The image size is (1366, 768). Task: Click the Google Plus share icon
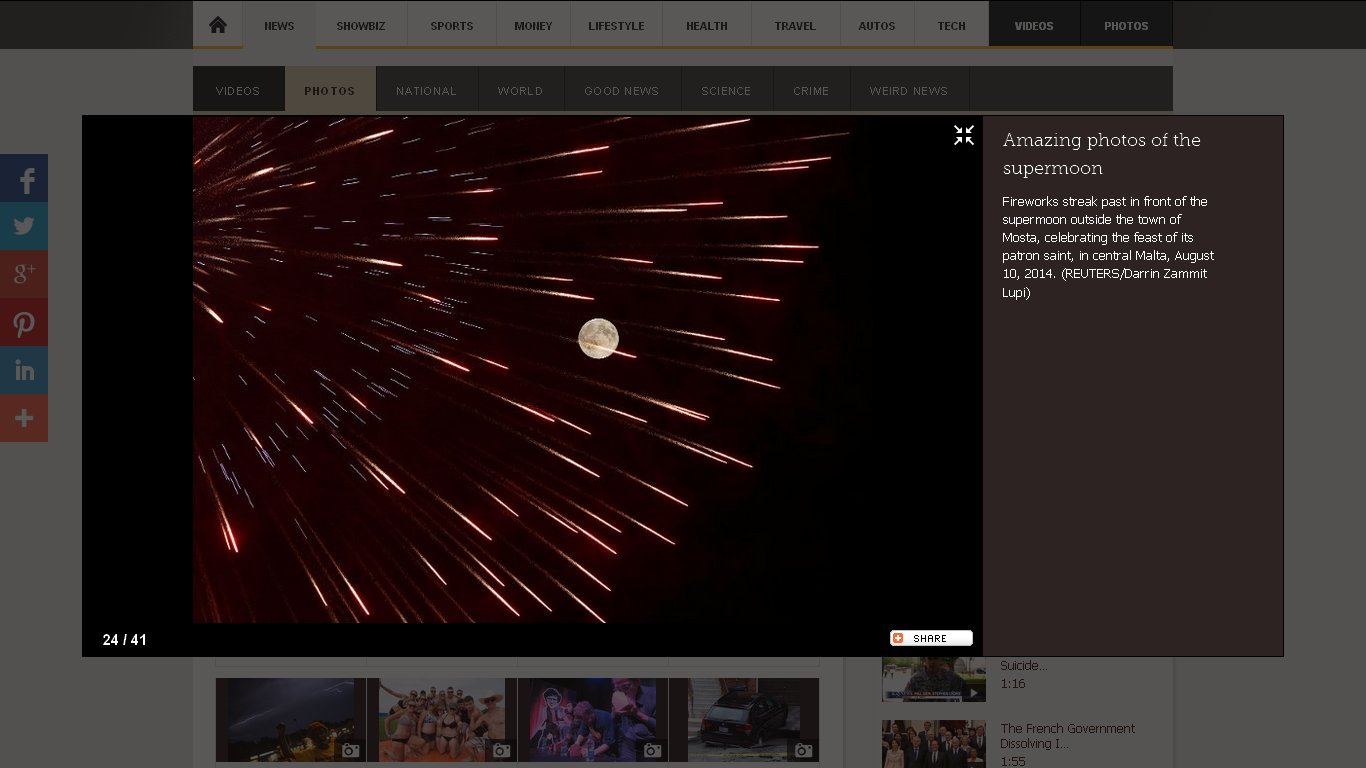pyautogui.click(x=24, y=273)
